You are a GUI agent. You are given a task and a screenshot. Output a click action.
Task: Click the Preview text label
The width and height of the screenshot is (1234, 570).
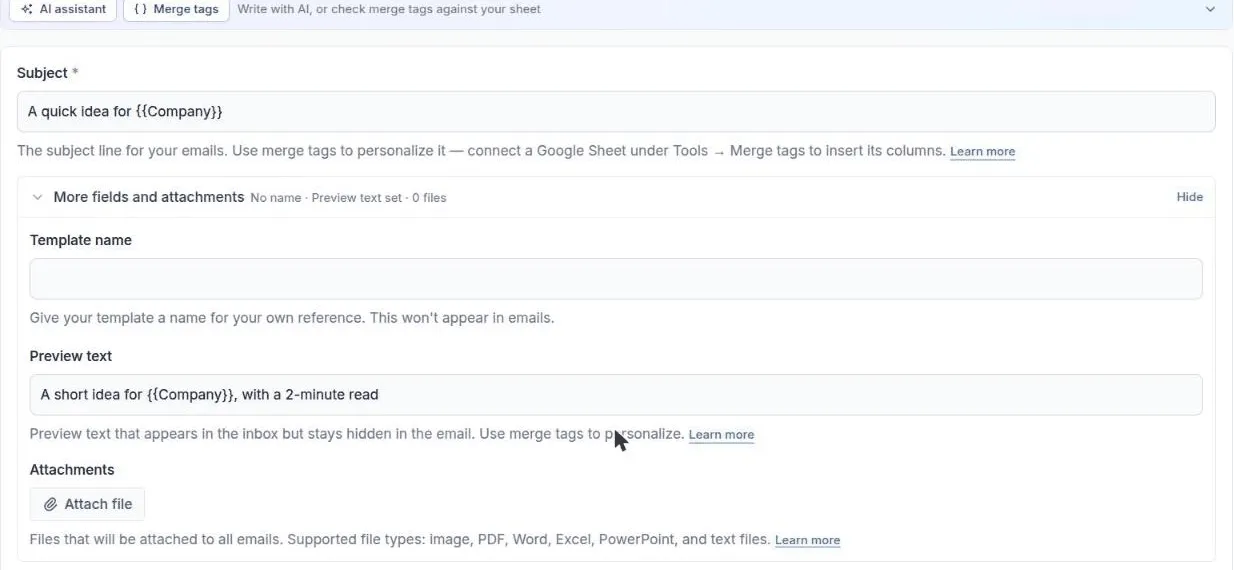(71, 356)
